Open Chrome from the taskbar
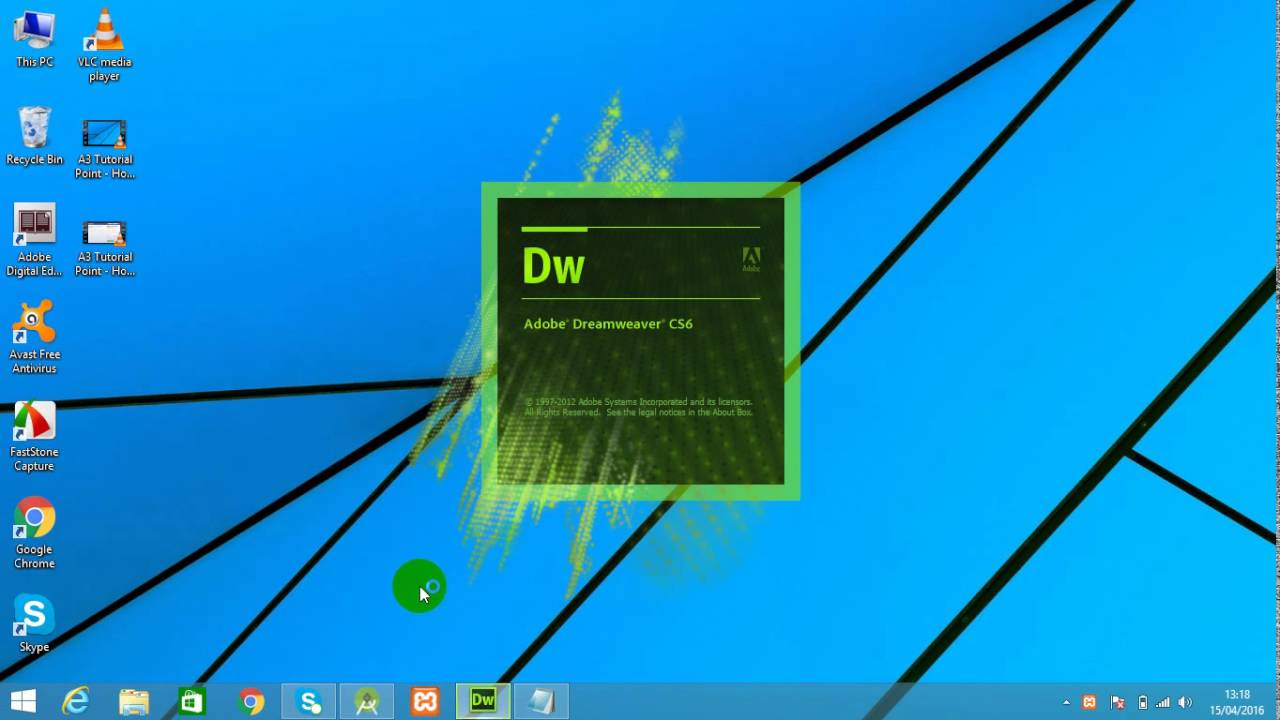This screenshot has width=1280, height=720. pos(251,701)
